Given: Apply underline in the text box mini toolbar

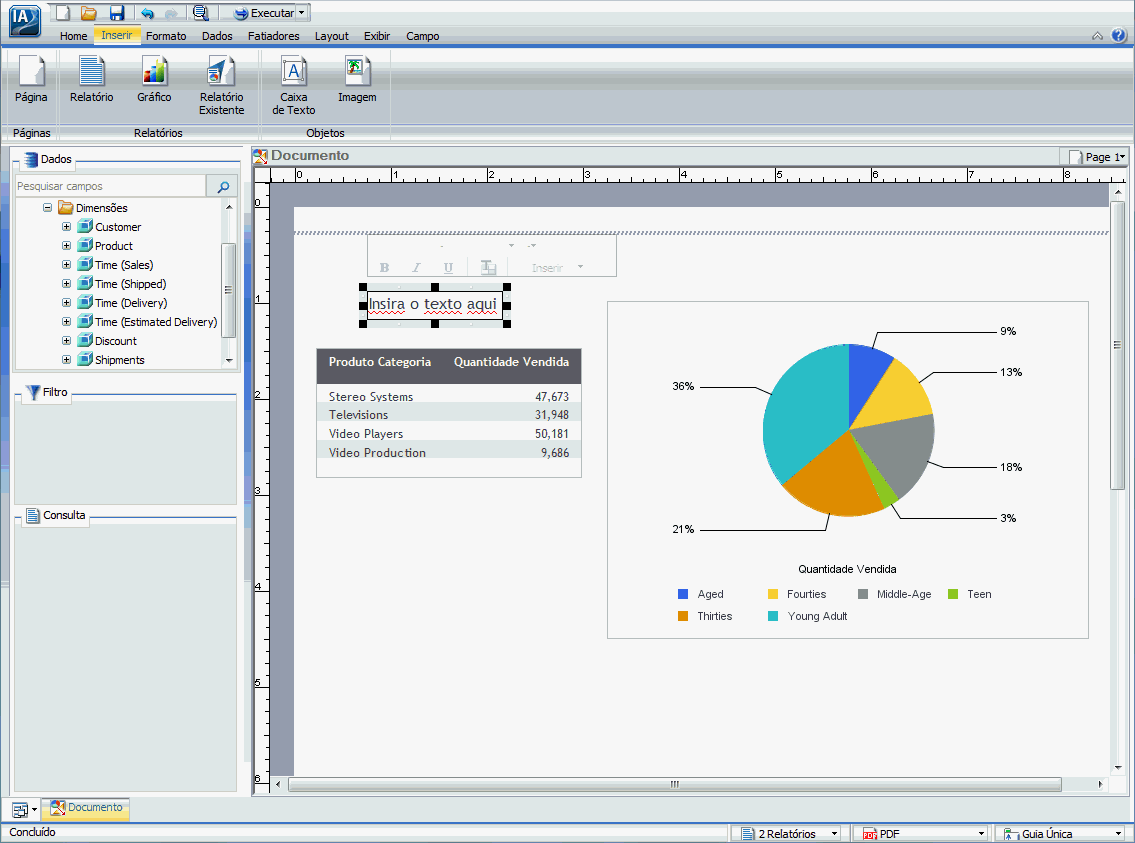Looking at the screenshot, I should tap(448, 268).
